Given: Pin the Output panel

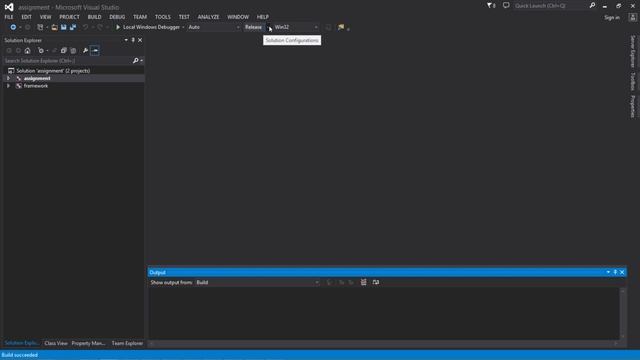Looking at the screenshot, I should [x=615, y=272].
